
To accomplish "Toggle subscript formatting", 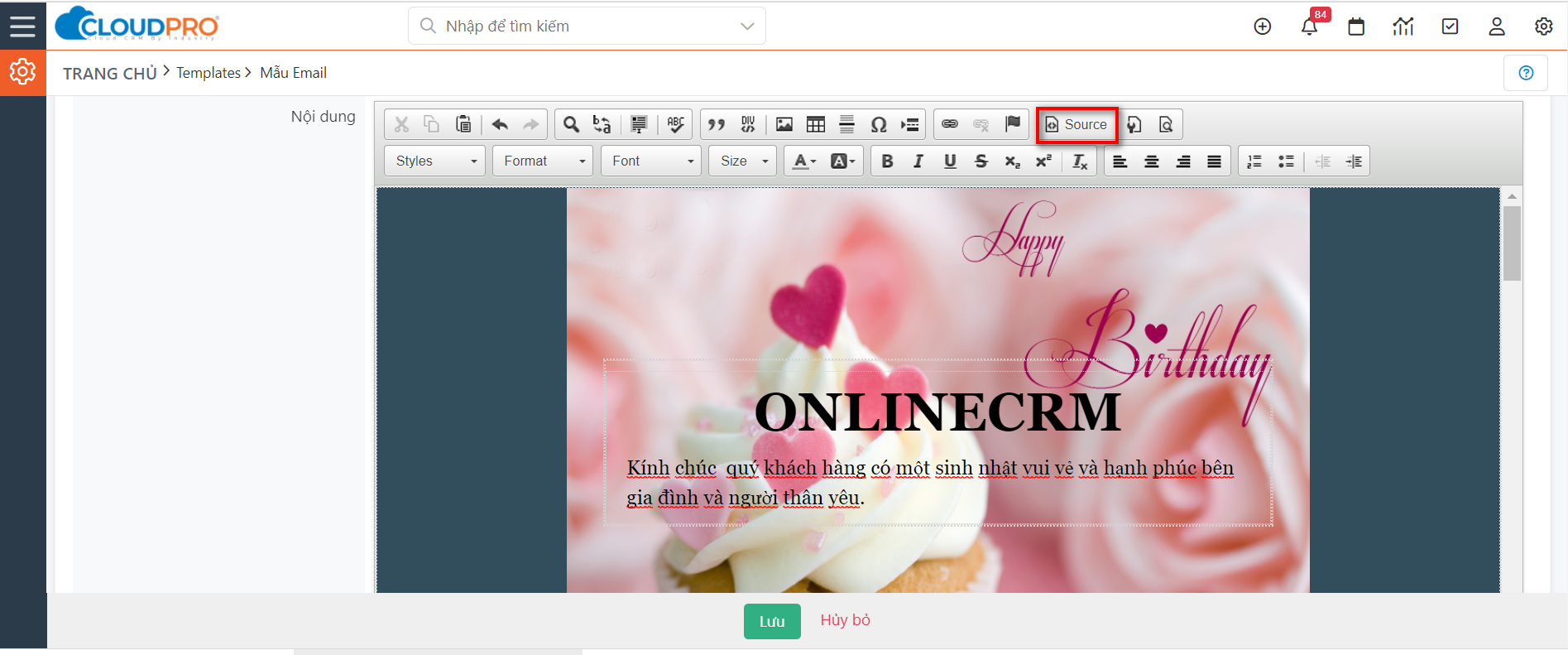I will [x=1013, y=161].
